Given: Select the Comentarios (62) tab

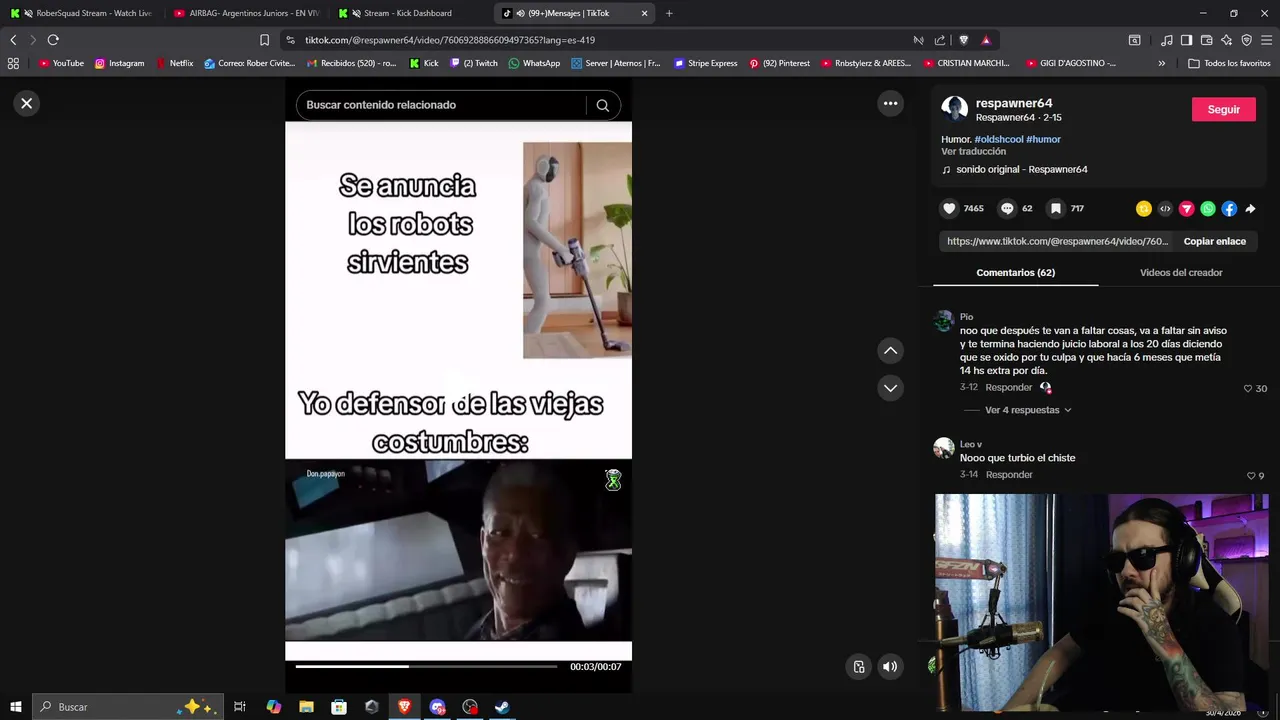Looking at the screenshot, I should point(1015,272).
